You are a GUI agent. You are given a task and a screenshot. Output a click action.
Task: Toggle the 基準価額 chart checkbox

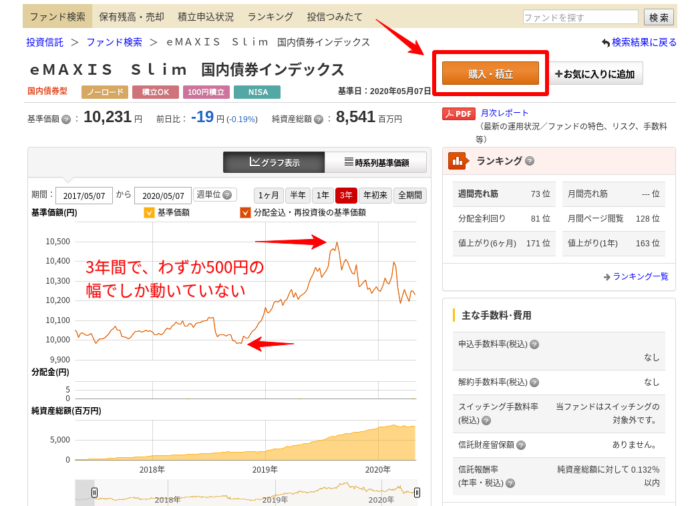click(149, 213)
